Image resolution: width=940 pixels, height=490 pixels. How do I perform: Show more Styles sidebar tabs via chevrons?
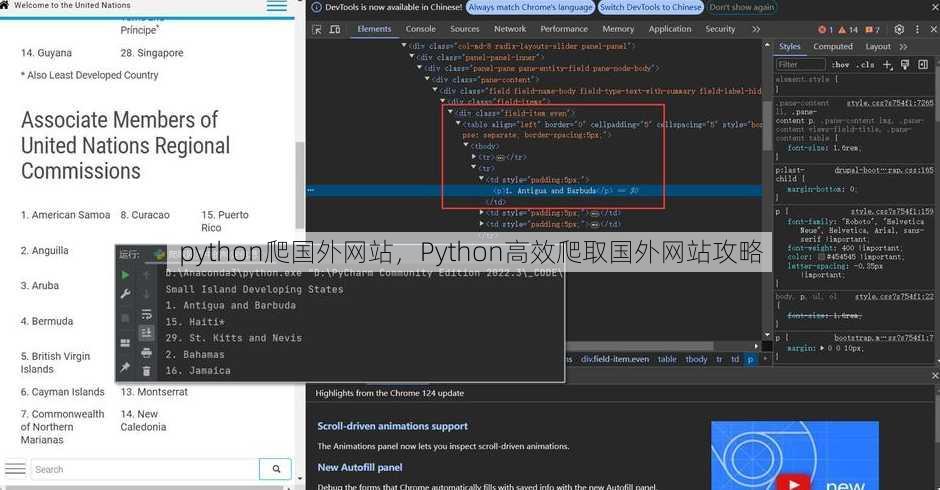903,47
